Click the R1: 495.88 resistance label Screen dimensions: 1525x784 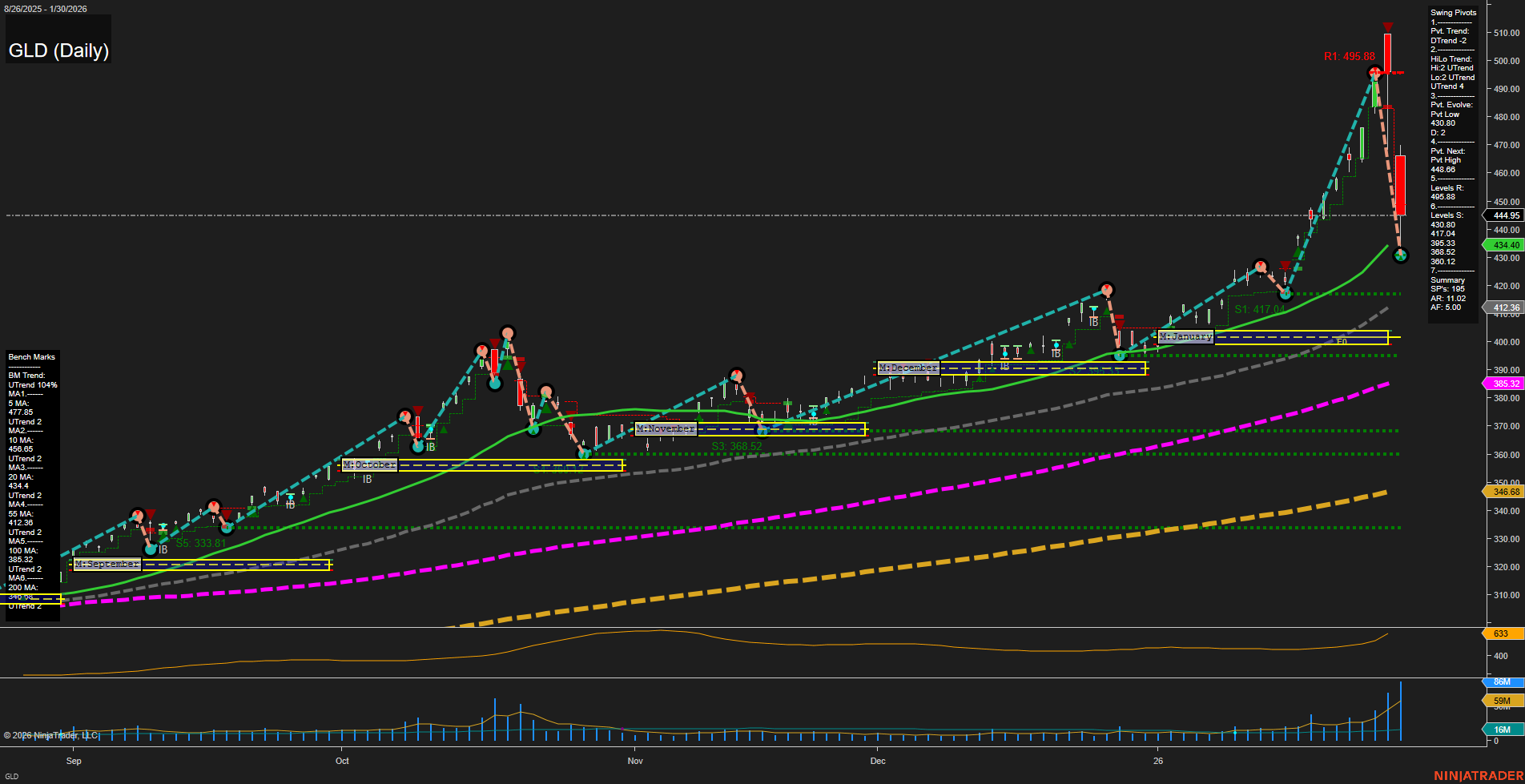click(1349, 57)
